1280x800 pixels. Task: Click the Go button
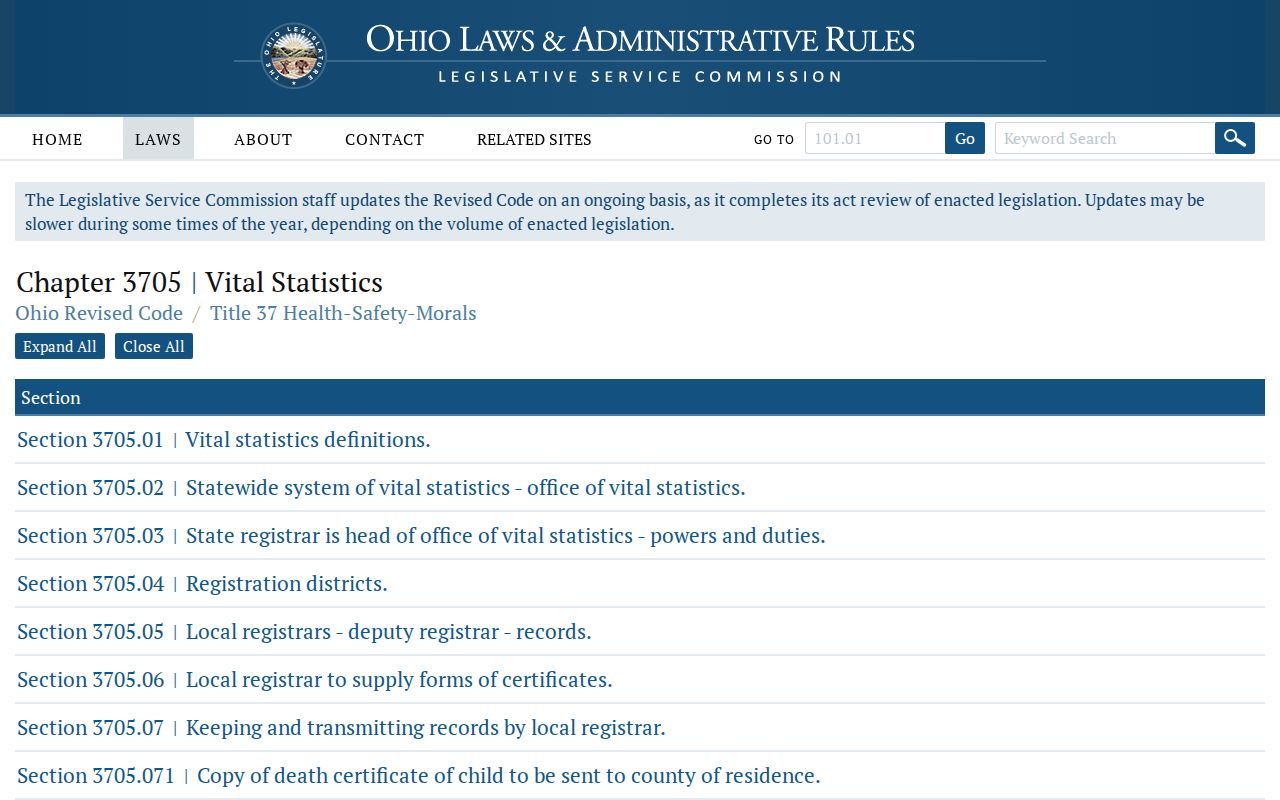[x=965, y=138]
